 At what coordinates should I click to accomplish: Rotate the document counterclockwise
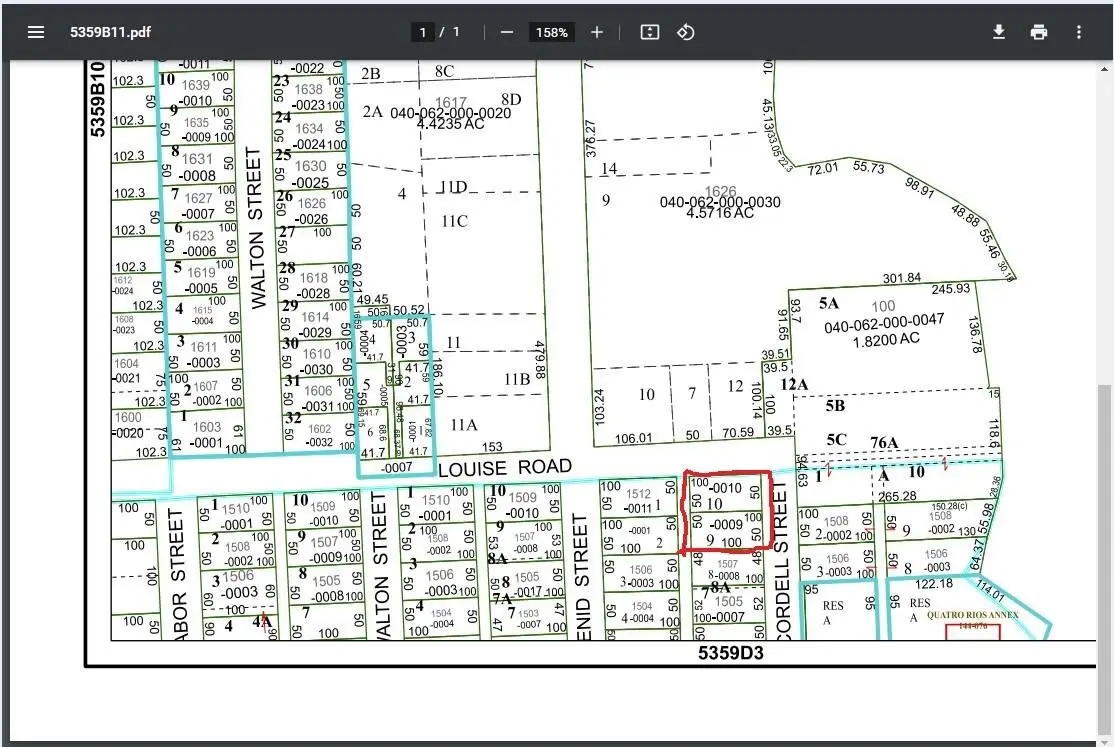[686, 32]
